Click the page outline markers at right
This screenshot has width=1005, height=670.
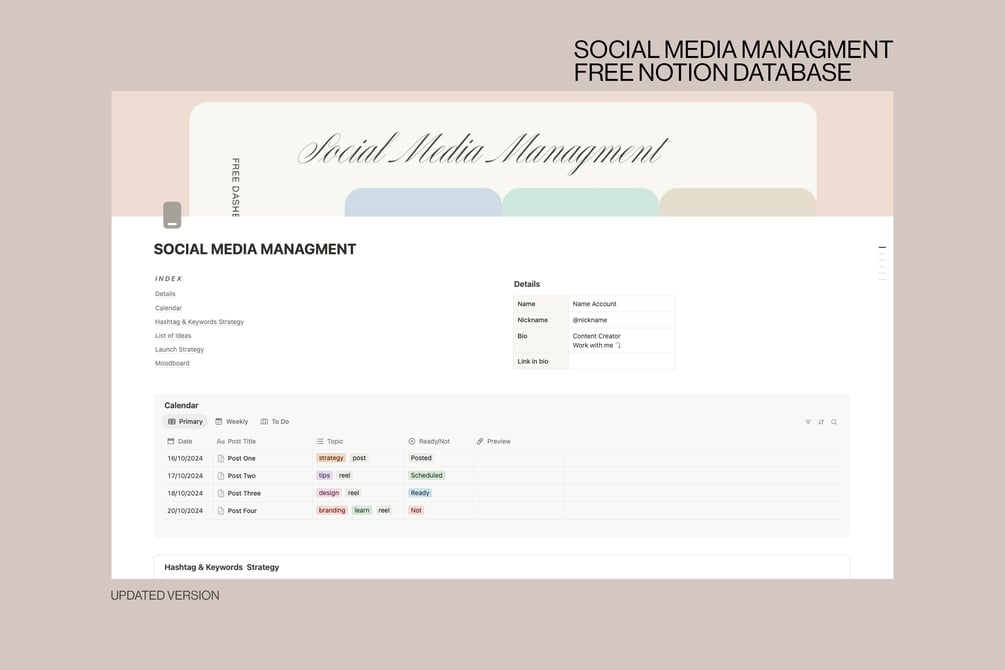coord(883,263)
